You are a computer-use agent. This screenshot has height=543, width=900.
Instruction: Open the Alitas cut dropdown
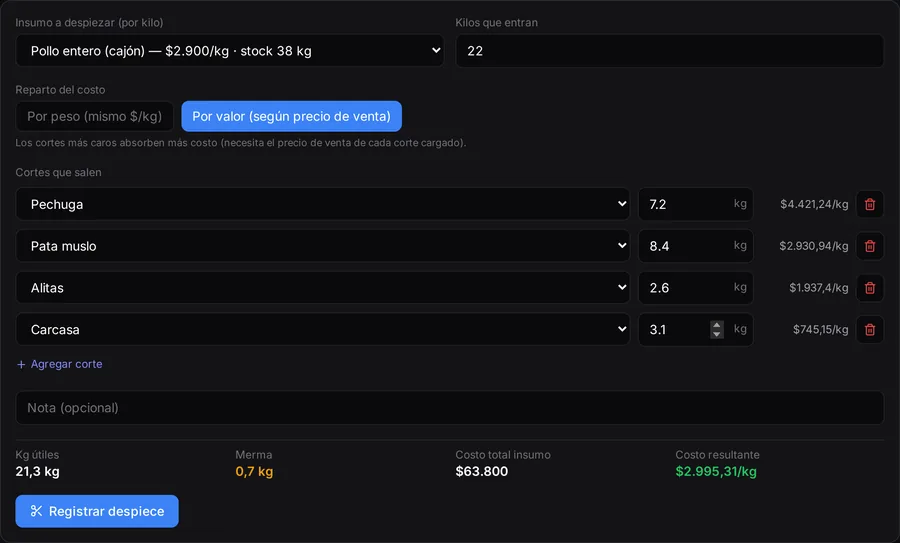pos(323,288)
